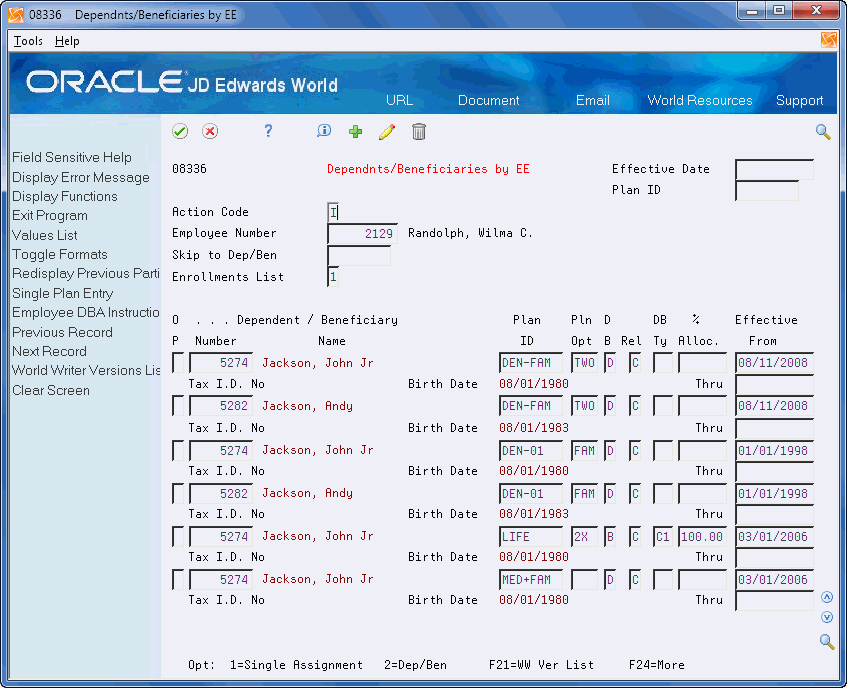Click Clear Screen in sidebar
The width and height of the screenshot is (847, 688).
pos(51,390)
